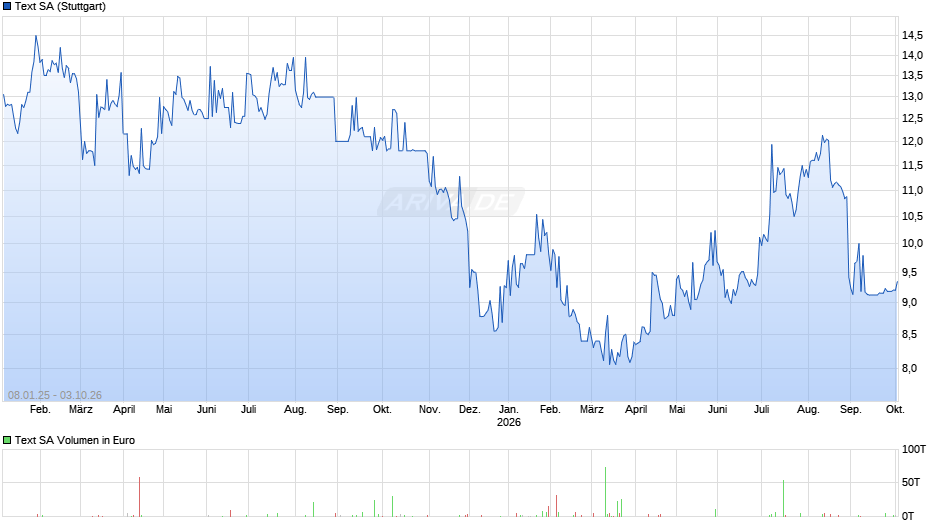Click the Okt. label just before Nov.
Image resolution: width=940 pixels, height=526 pixels.
pyautogui.click(x=382, y=410)
